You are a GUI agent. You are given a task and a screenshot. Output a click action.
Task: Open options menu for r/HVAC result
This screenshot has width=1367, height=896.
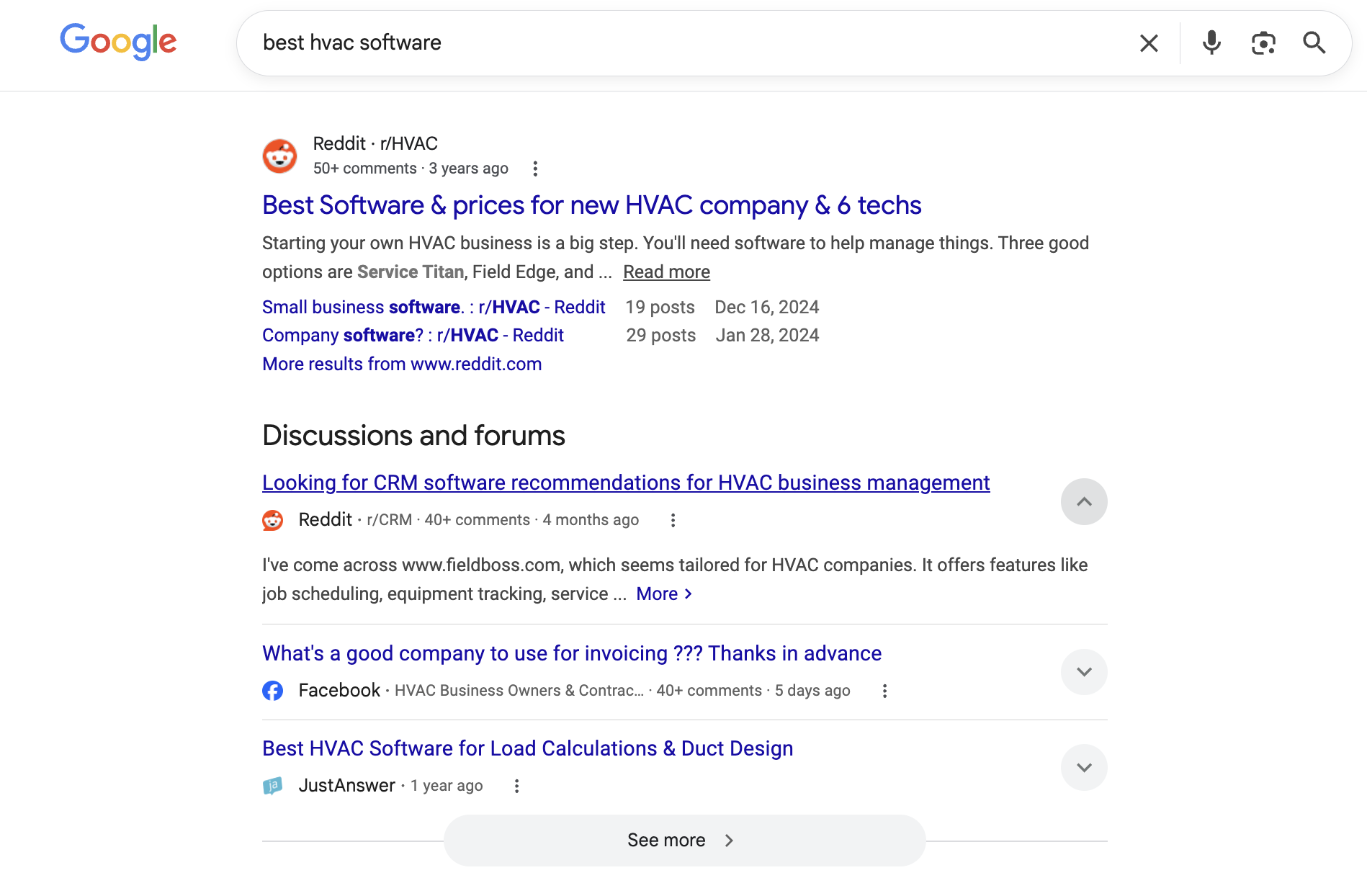tap(534, 169)
